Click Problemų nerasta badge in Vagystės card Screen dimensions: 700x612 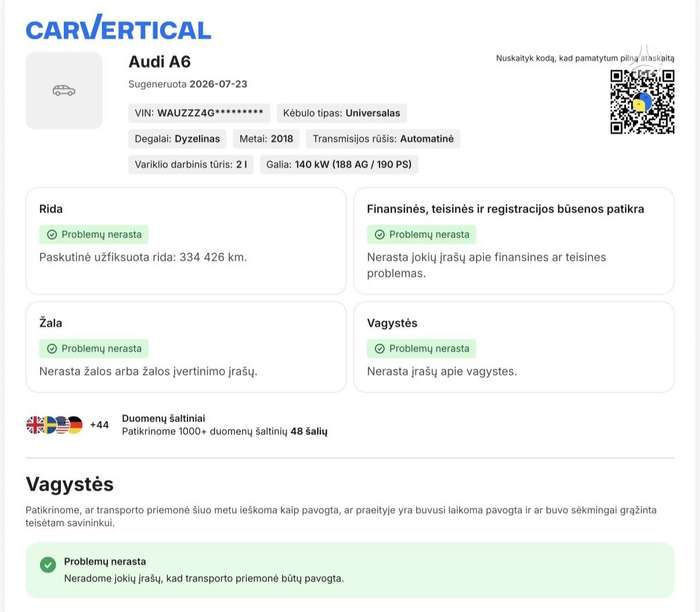(421, 349)
